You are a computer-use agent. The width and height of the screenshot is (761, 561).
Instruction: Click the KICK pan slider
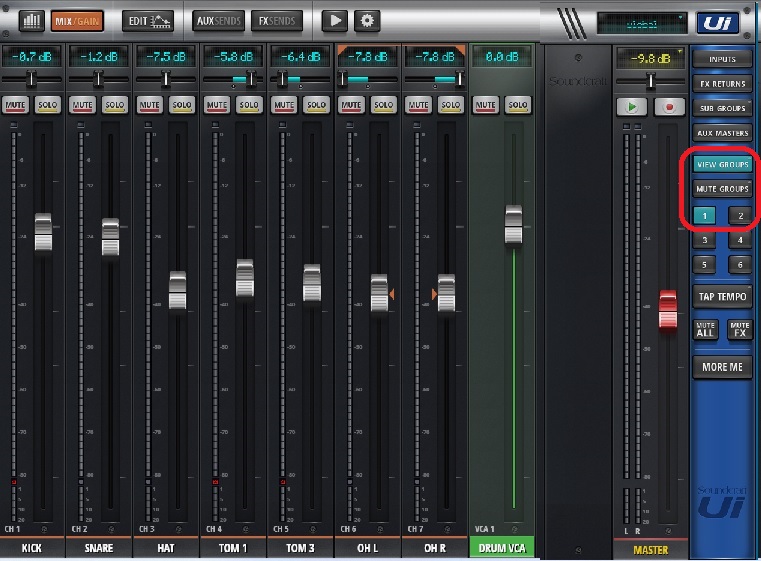tap(32, 79)
